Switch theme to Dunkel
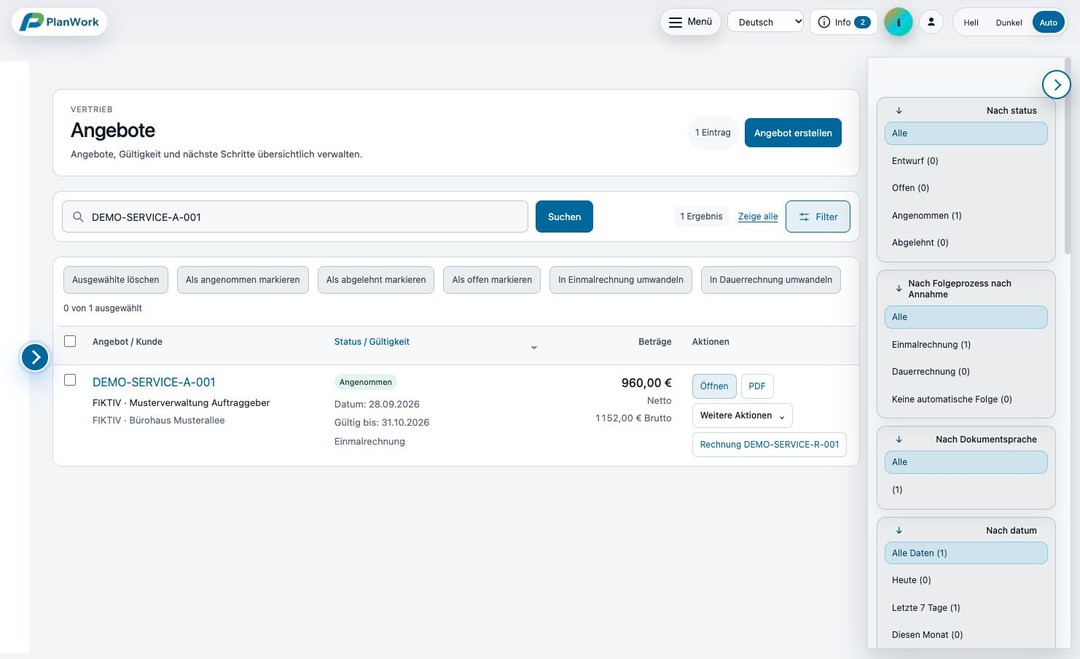The width and height of the screenshot is (1080, 659). point(1008,23)
